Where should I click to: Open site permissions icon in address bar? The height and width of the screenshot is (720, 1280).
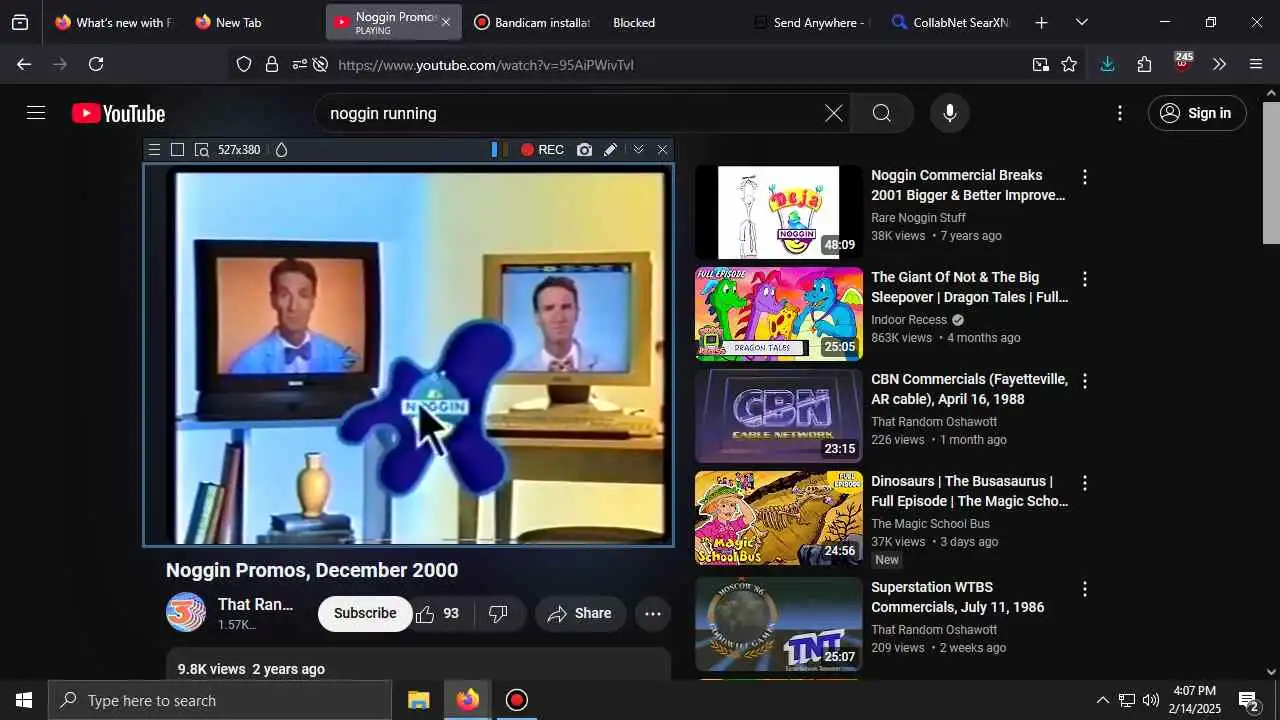[x=298, y=64]
